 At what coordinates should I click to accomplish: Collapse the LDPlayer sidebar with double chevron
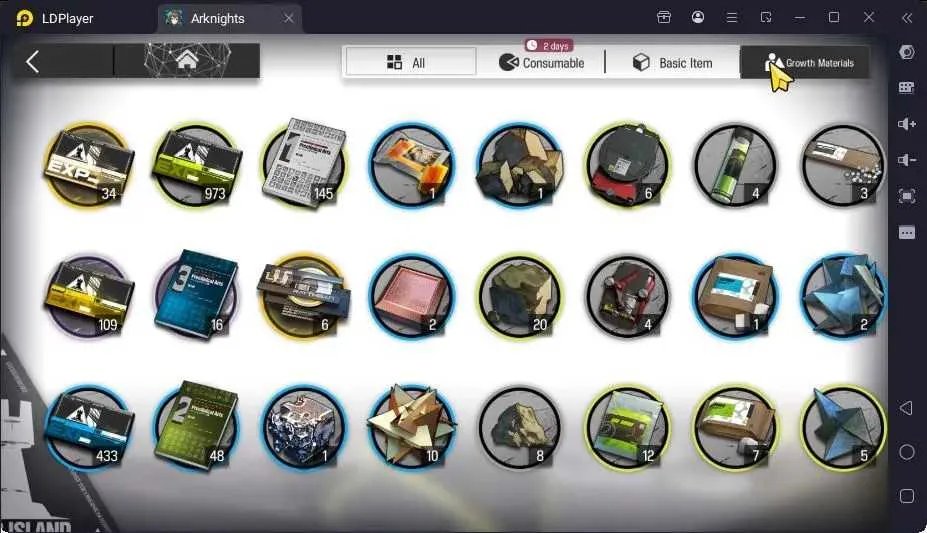(x=907, y=18)
